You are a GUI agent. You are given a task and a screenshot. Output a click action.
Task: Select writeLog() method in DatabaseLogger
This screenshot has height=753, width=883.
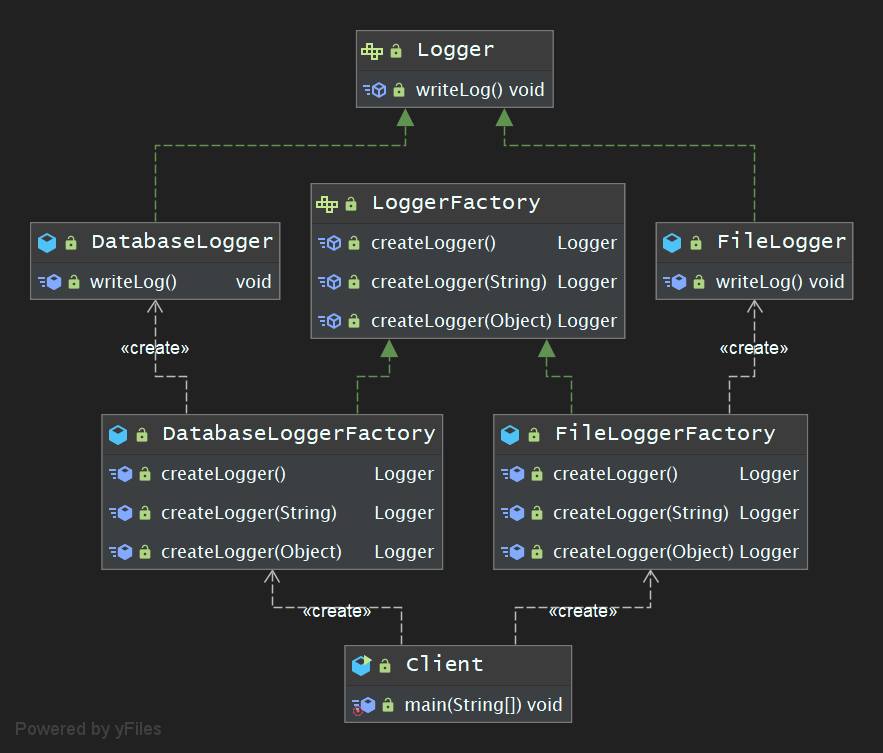(133, 282)
